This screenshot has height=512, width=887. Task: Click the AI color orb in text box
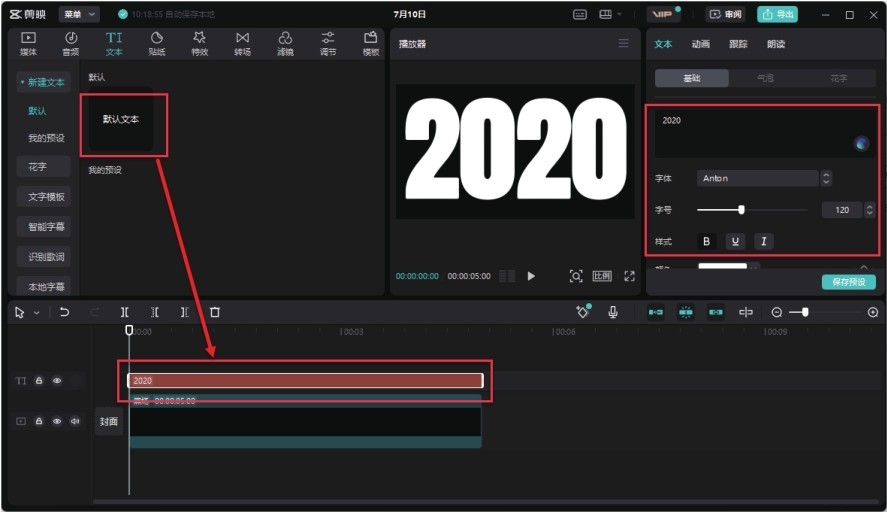tap(862, 144)
